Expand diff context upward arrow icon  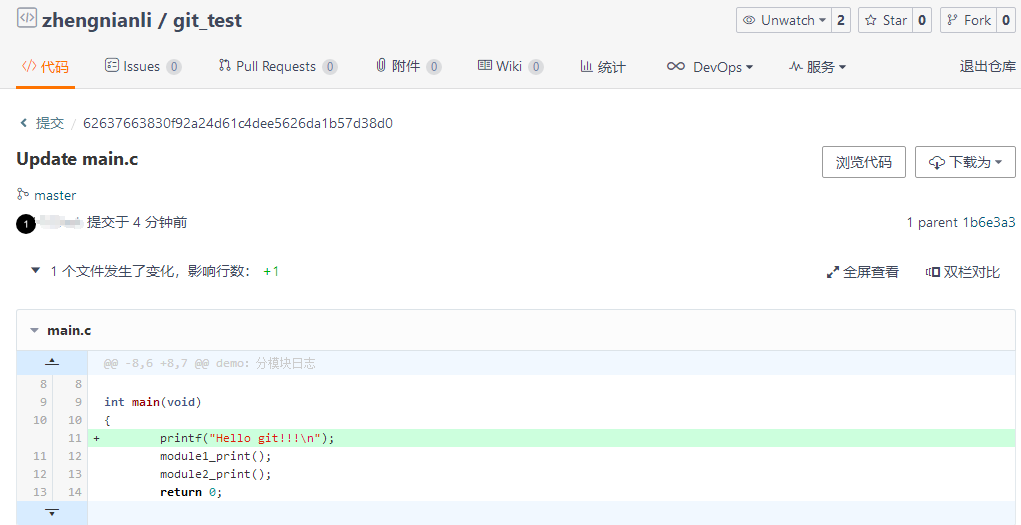(52, 363)
